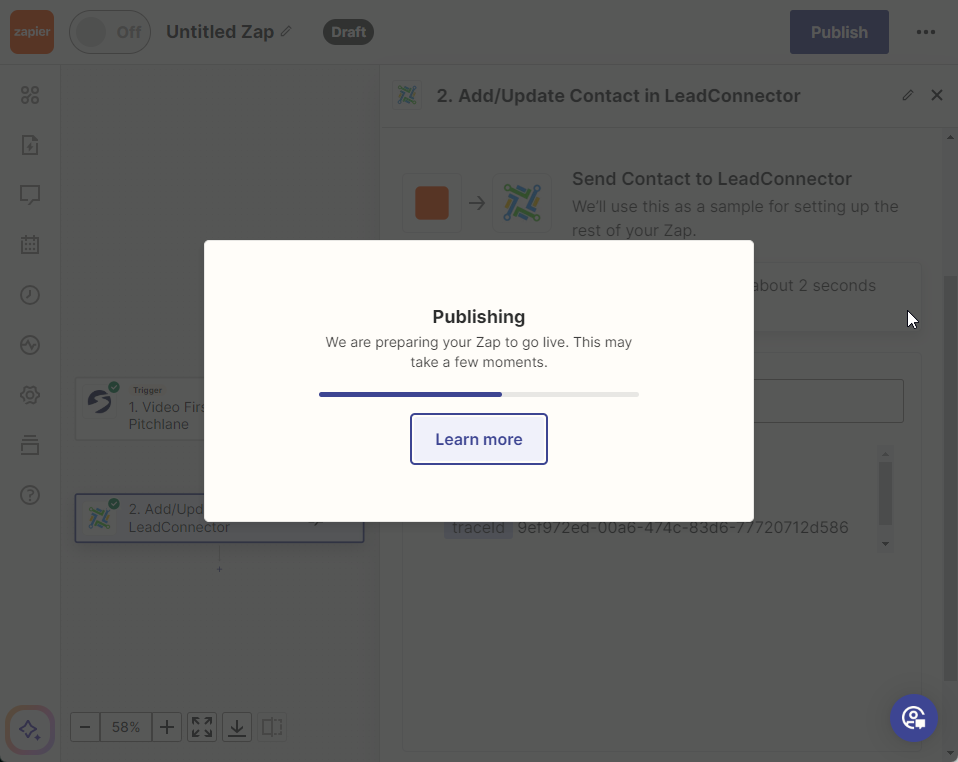Click LeadConnector icon beside Send Contact heading
The image size is (958, 762).
click(x=522, y=203)
